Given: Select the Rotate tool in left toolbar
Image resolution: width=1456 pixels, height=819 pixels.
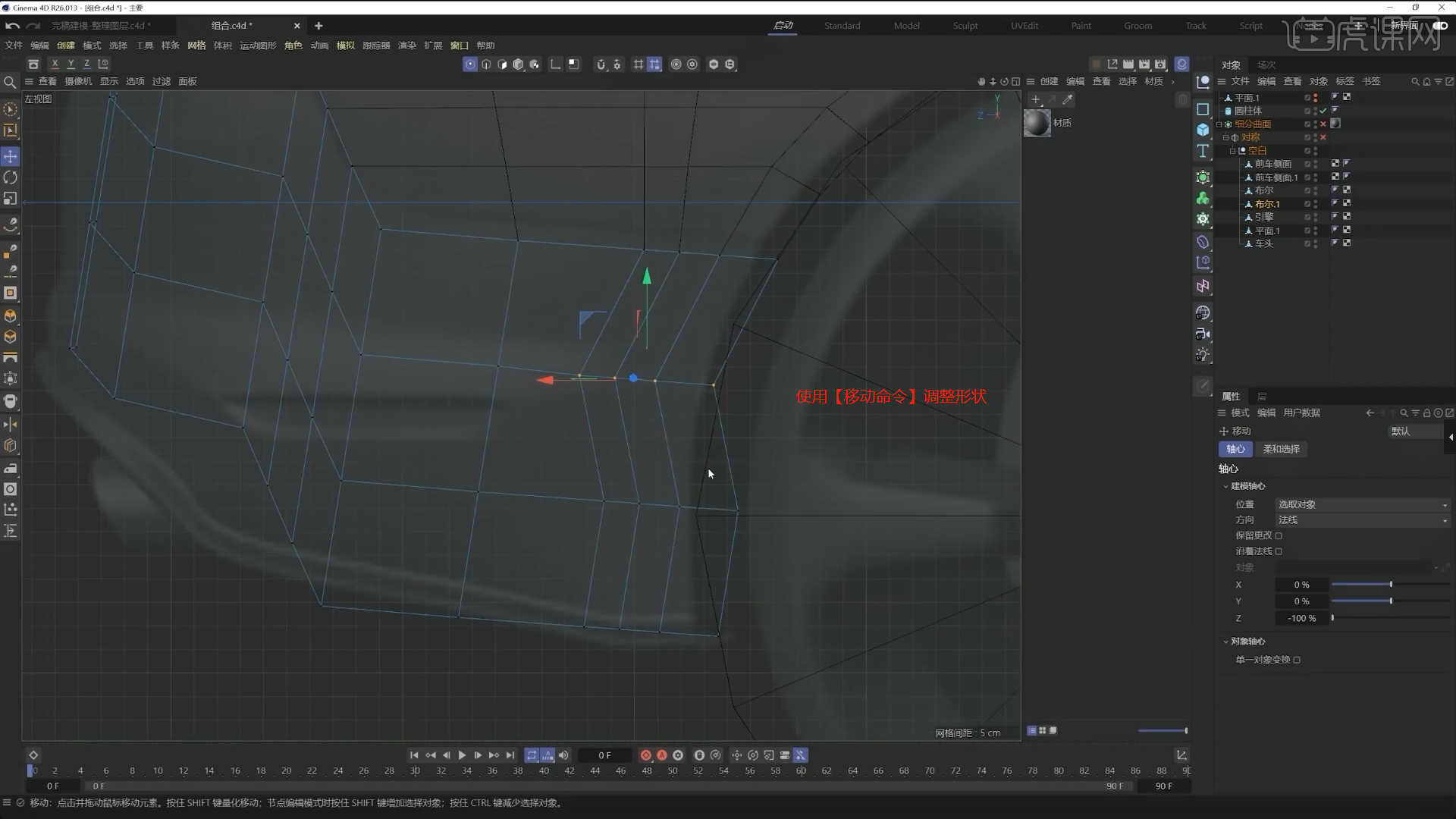Looking at the screenshot, I should [11, 177].
